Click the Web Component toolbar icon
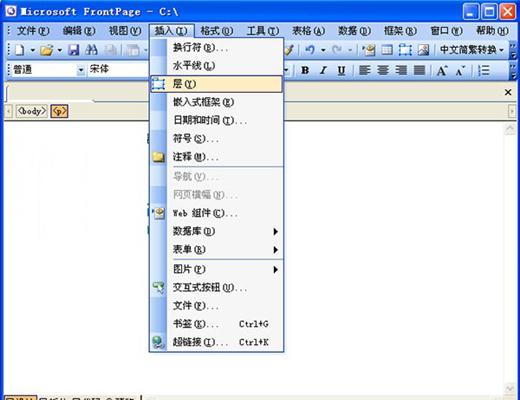Screen dimensions: 520x400 369,50
